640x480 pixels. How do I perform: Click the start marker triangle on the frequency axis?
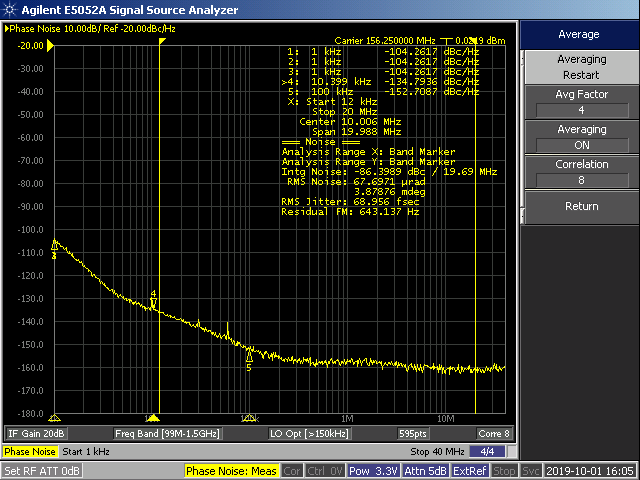54,418
